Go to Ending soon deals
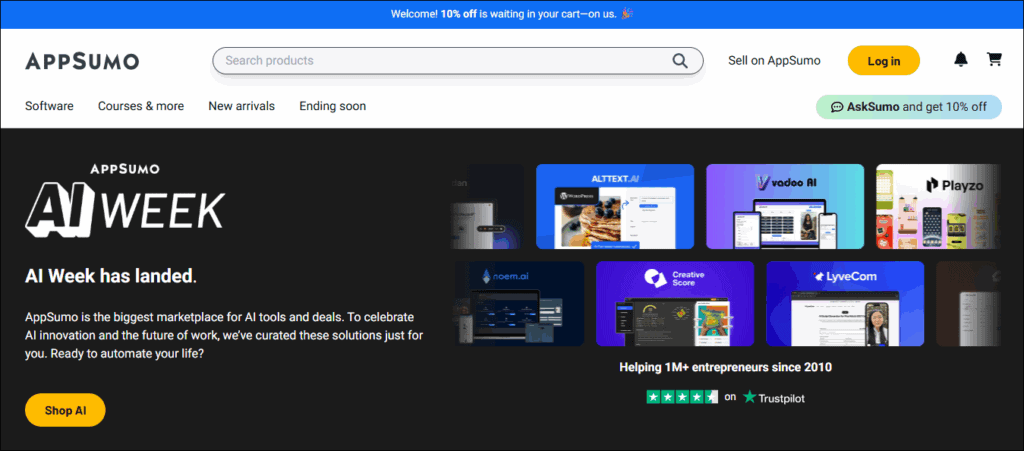This screenshot has width=1024, height=451. [x=332, y=106]
